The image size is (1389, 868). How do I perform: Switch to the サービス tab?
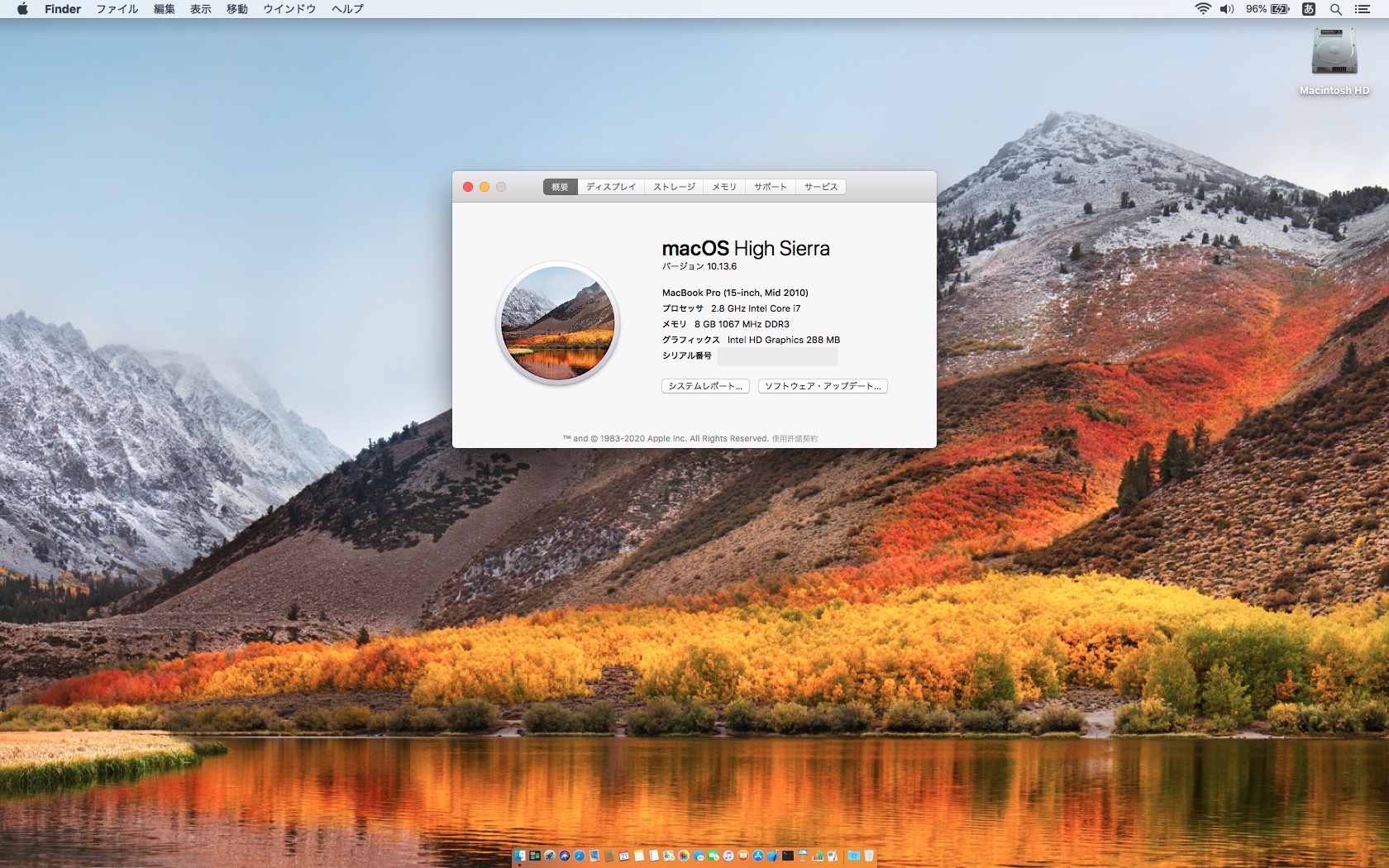[821, 187]
